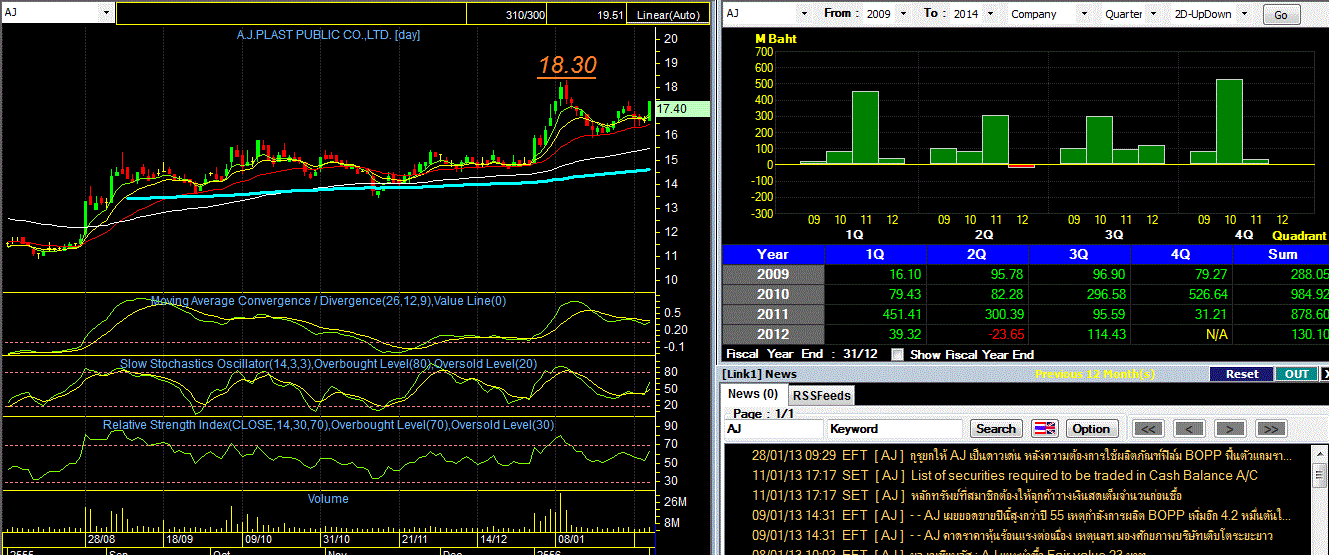Click the Previous 12 Month(s) label

coord(1096,374)
